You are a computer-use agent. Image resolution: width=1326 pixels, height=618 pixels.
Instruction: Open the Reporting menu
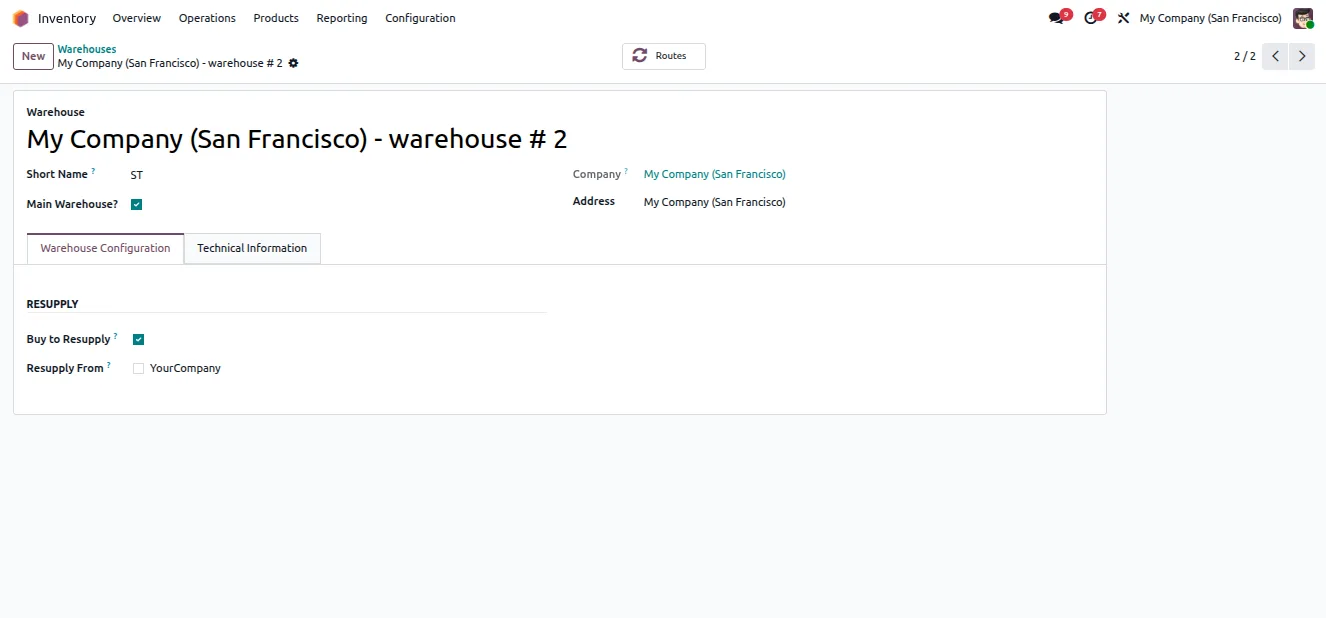point(342,18)
